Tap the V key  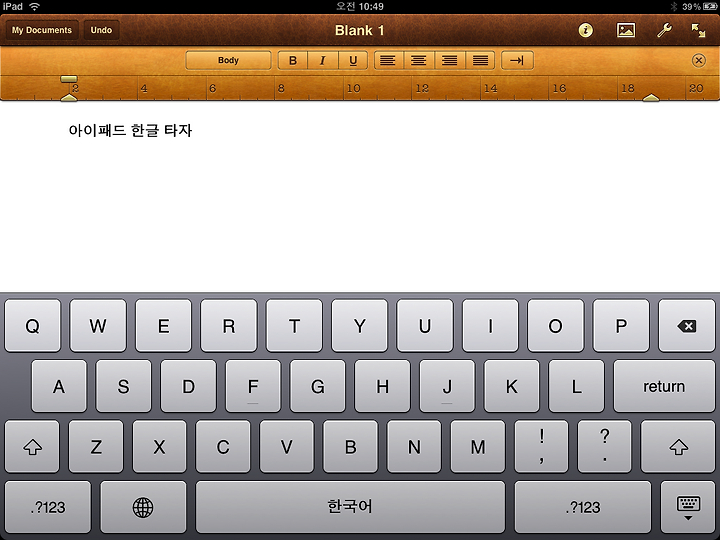pyautogui.click(x=287, y=446)
